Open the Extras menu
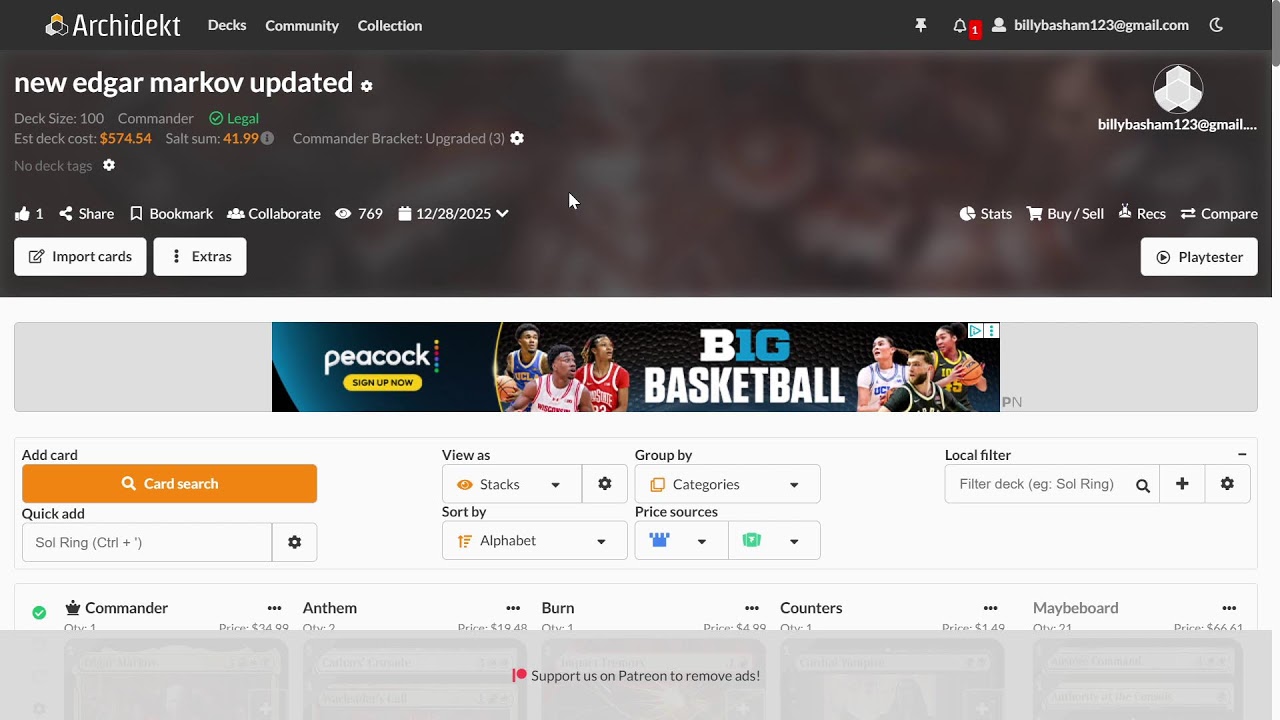Viewport: 1280px width, 720px height. point(200,257)
